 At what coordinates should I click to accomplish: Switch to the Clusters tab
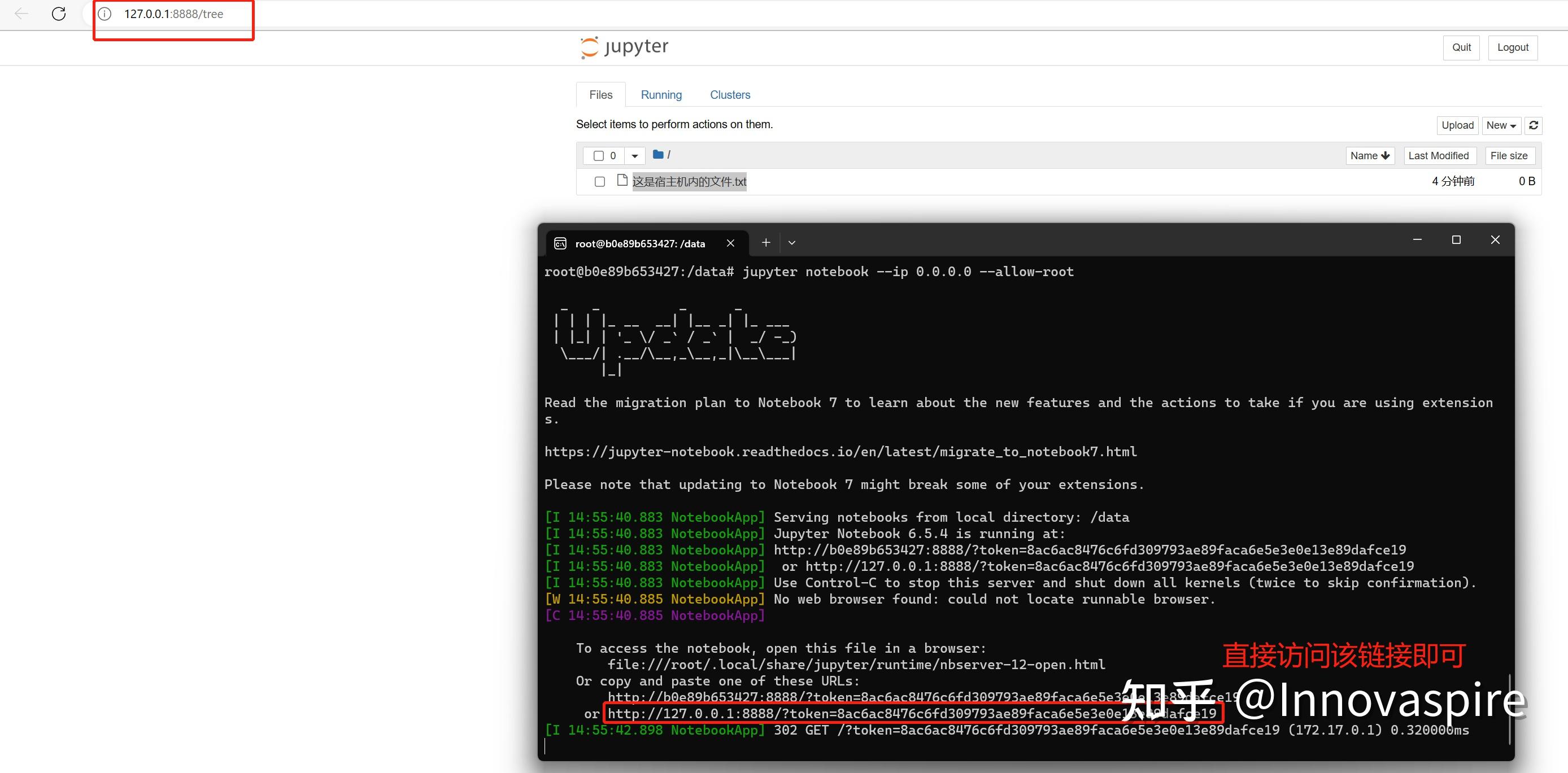(x=730, y=95)
